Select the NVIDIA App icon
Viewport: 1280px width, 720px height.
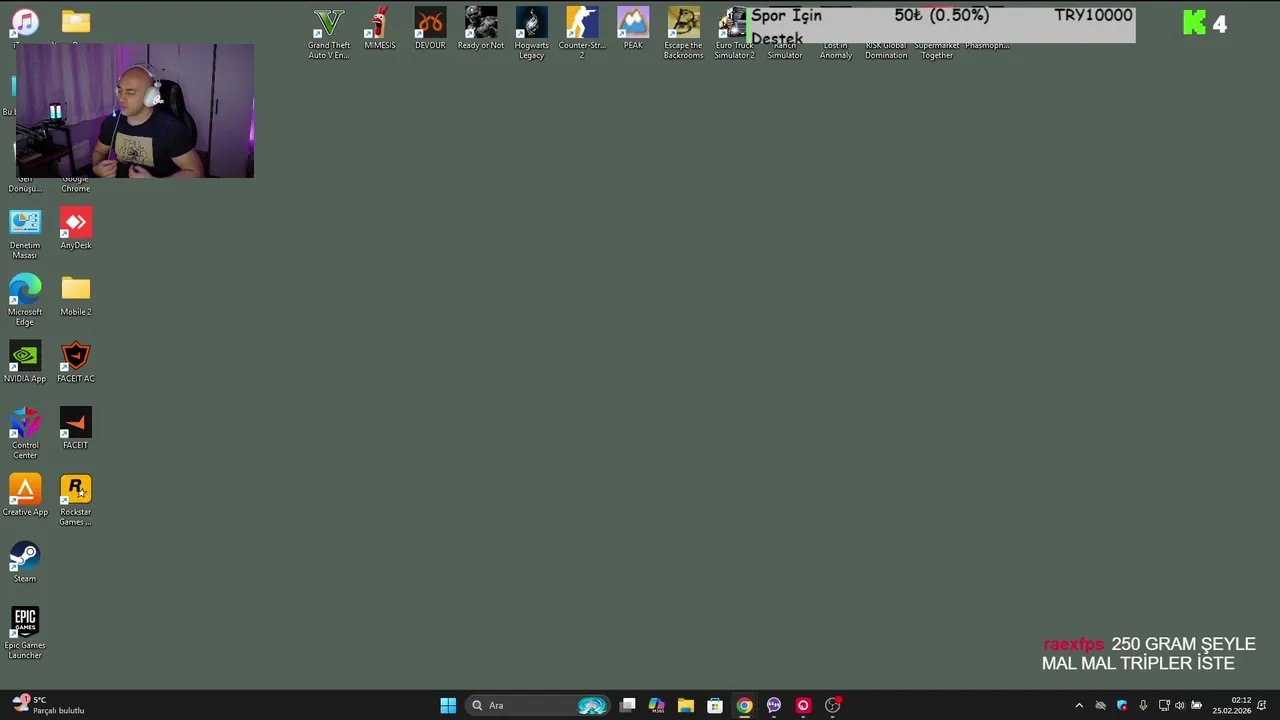pos(25,362)
